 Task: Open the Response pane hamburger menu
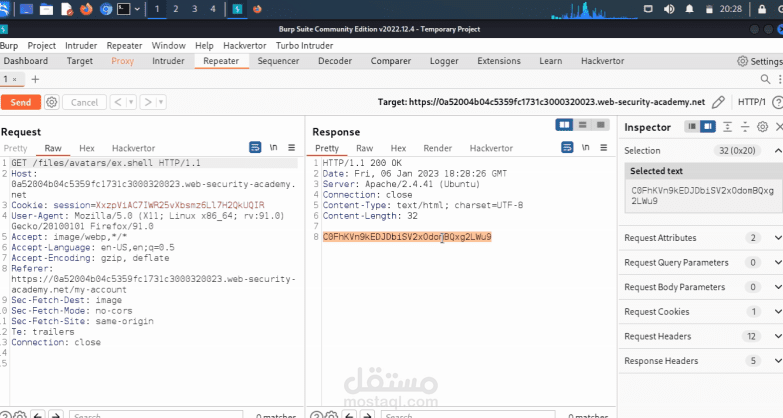(604, 147)
